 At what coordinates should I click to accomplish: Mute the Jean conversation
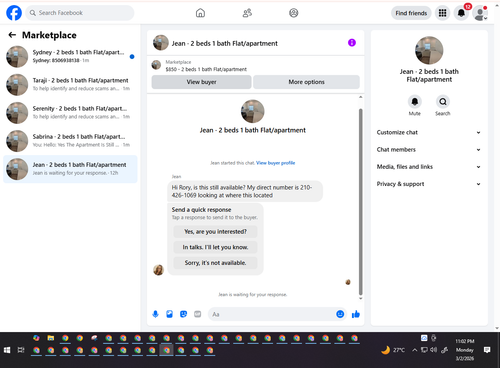[415, 102]
